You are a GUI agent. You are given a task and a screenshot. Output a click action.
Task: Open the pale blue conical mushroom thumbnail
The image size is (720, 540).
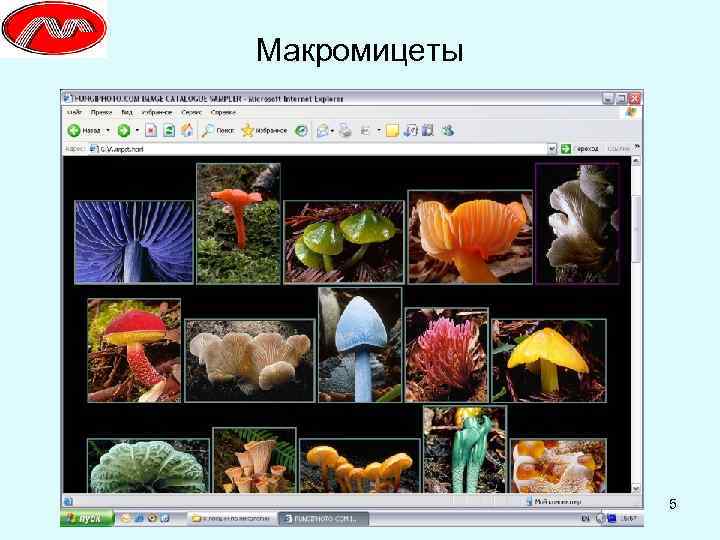pos(360,344)
